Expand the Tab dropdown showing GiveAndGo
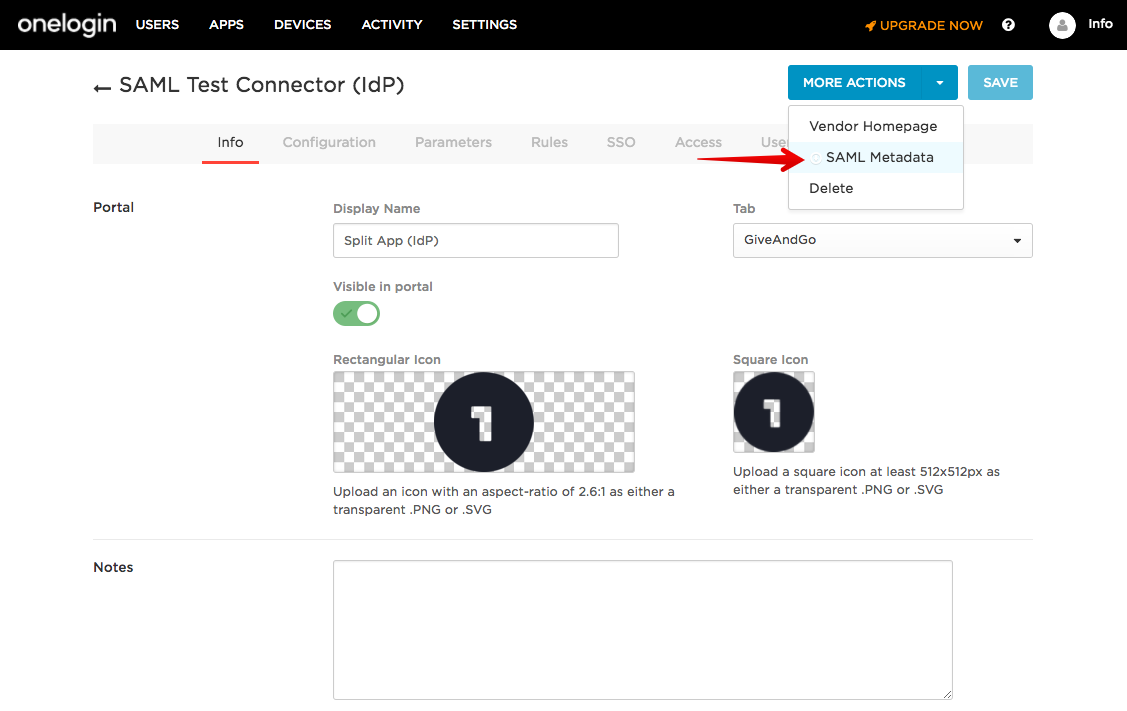This screenshot has width=1127, height=711. [x=882, y=241]
